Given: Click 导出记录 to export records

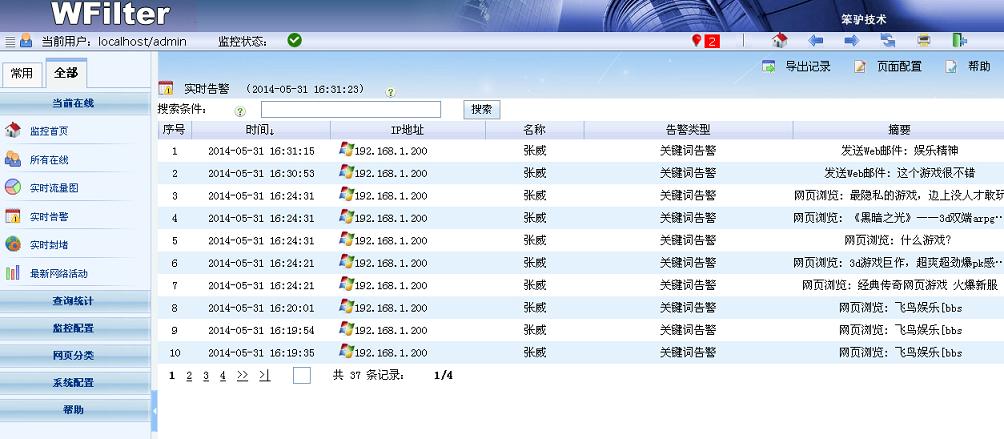Looking at the screenshot, I should tap(797, 67).
